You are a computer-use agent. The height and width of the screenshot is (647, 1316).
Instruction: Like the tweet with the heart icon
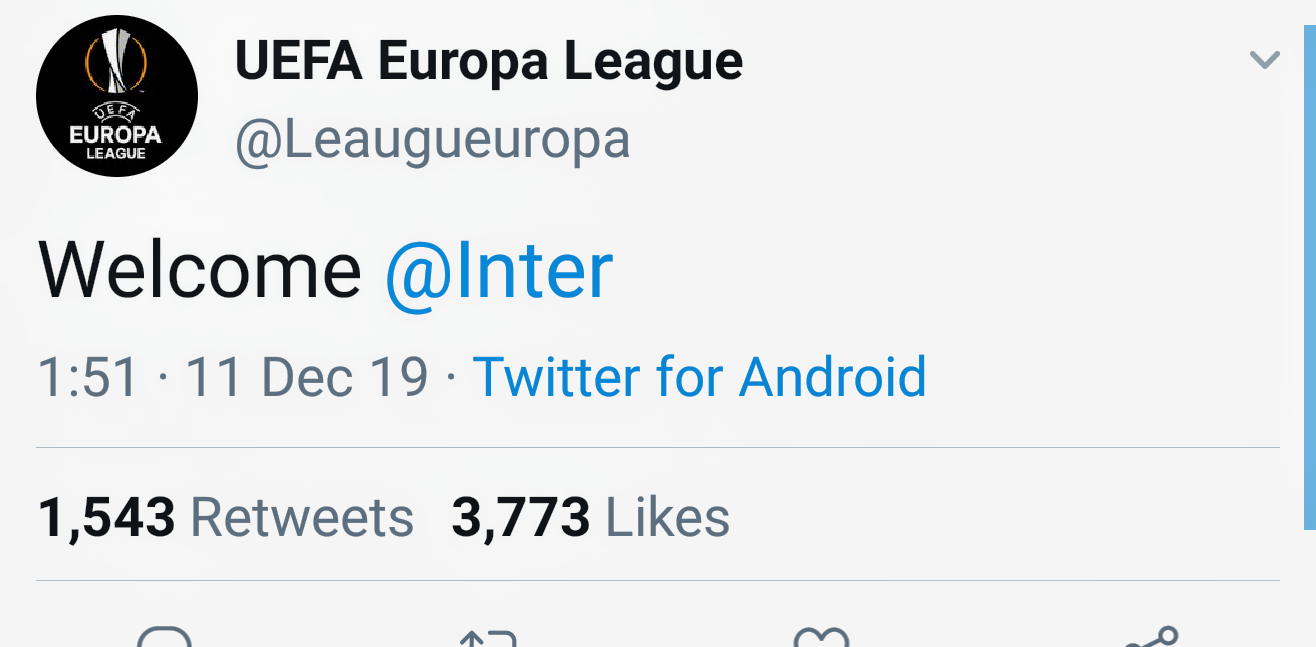click(820, 638)
